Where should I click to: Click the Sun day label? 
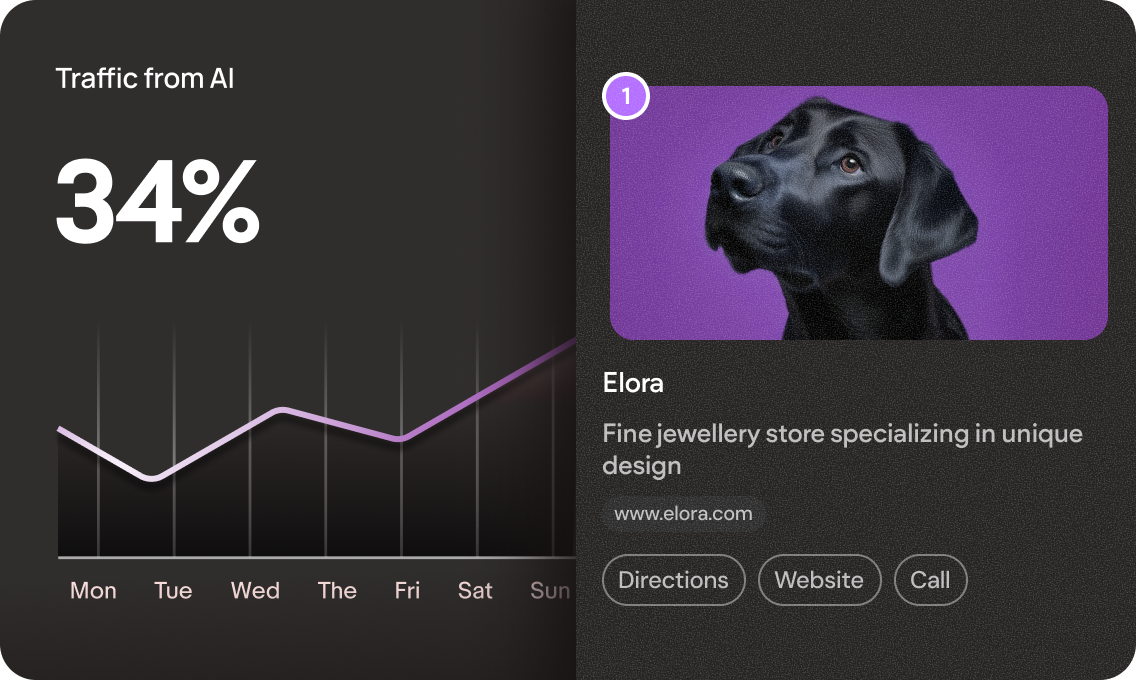coord(551,591)
